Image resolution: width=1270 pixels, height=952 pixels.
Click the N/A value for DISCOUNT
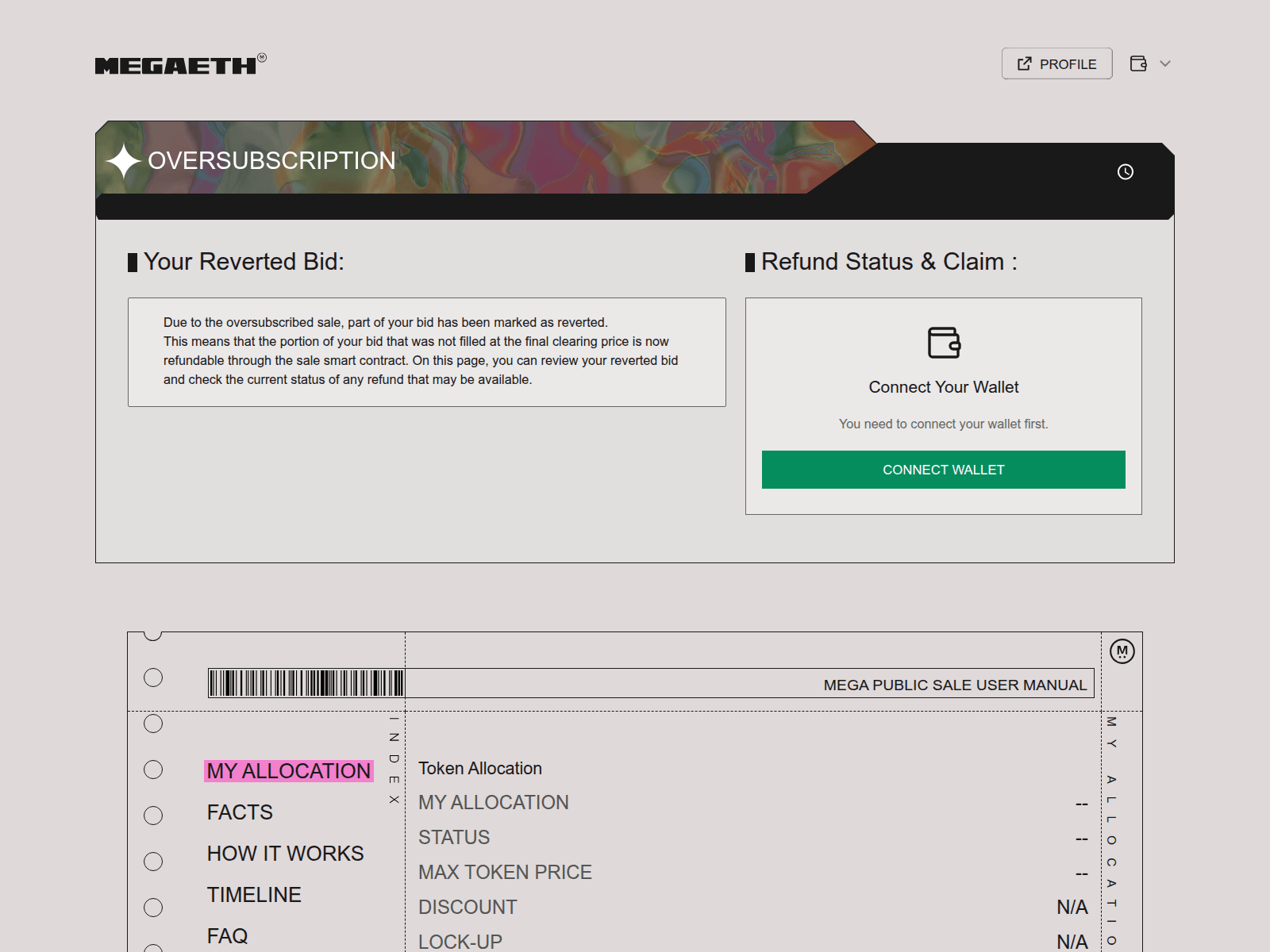coord(1072,907)
